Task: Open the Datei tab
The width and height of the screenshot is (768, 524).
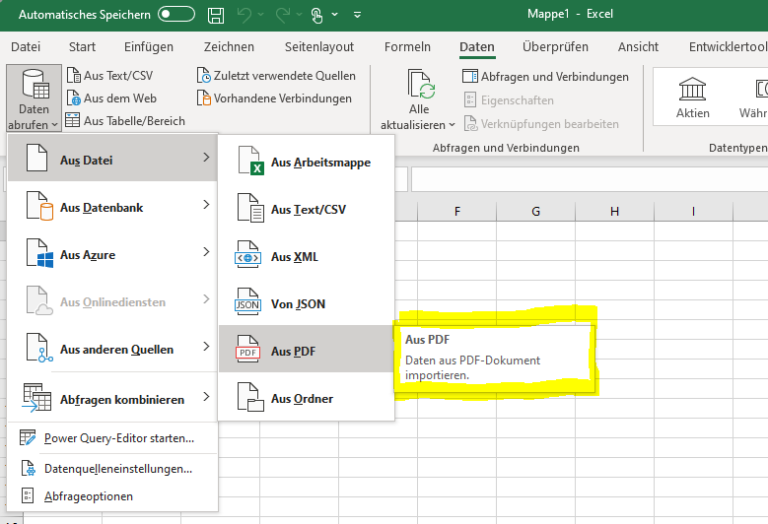Action: click(25, 47)
